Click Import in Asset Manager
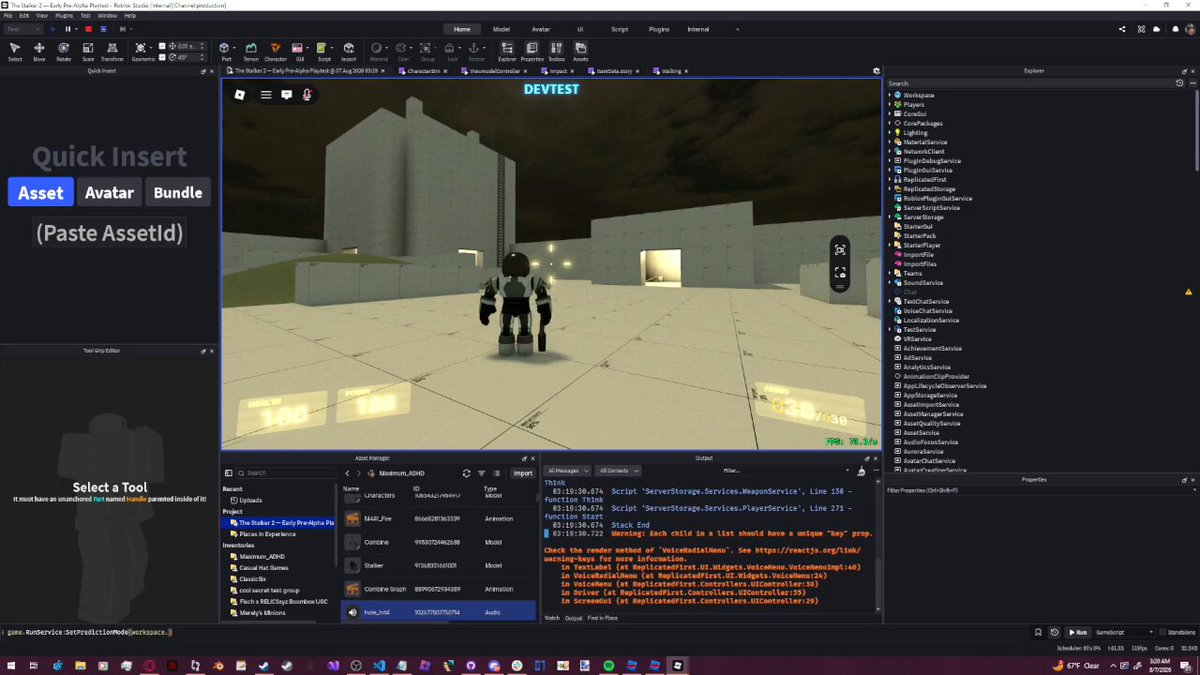The image size is (1200, 675). coord(523,473)
